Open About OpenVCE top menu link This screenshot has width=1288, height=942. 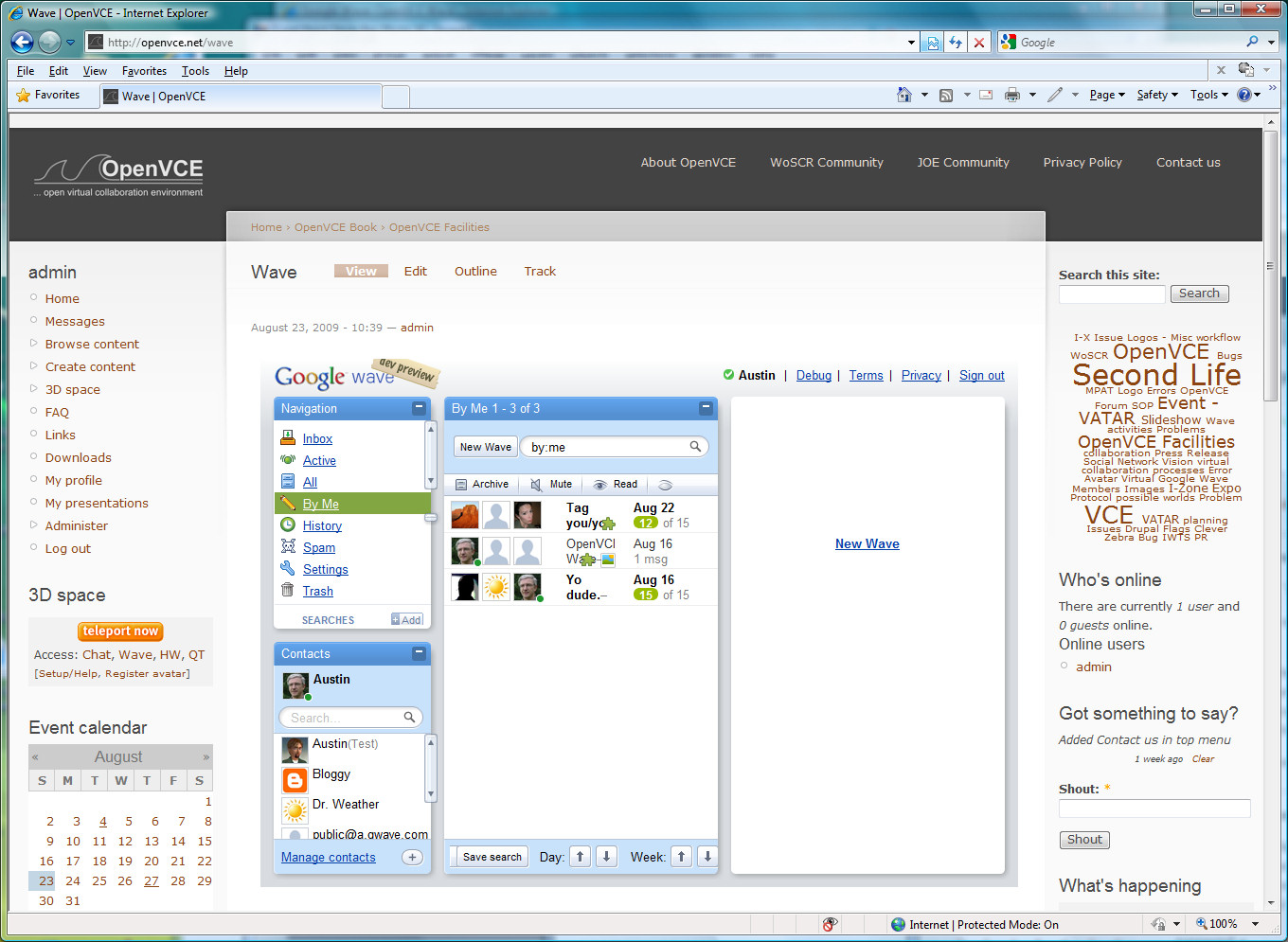pyautogui.click(x=689, y=163)
